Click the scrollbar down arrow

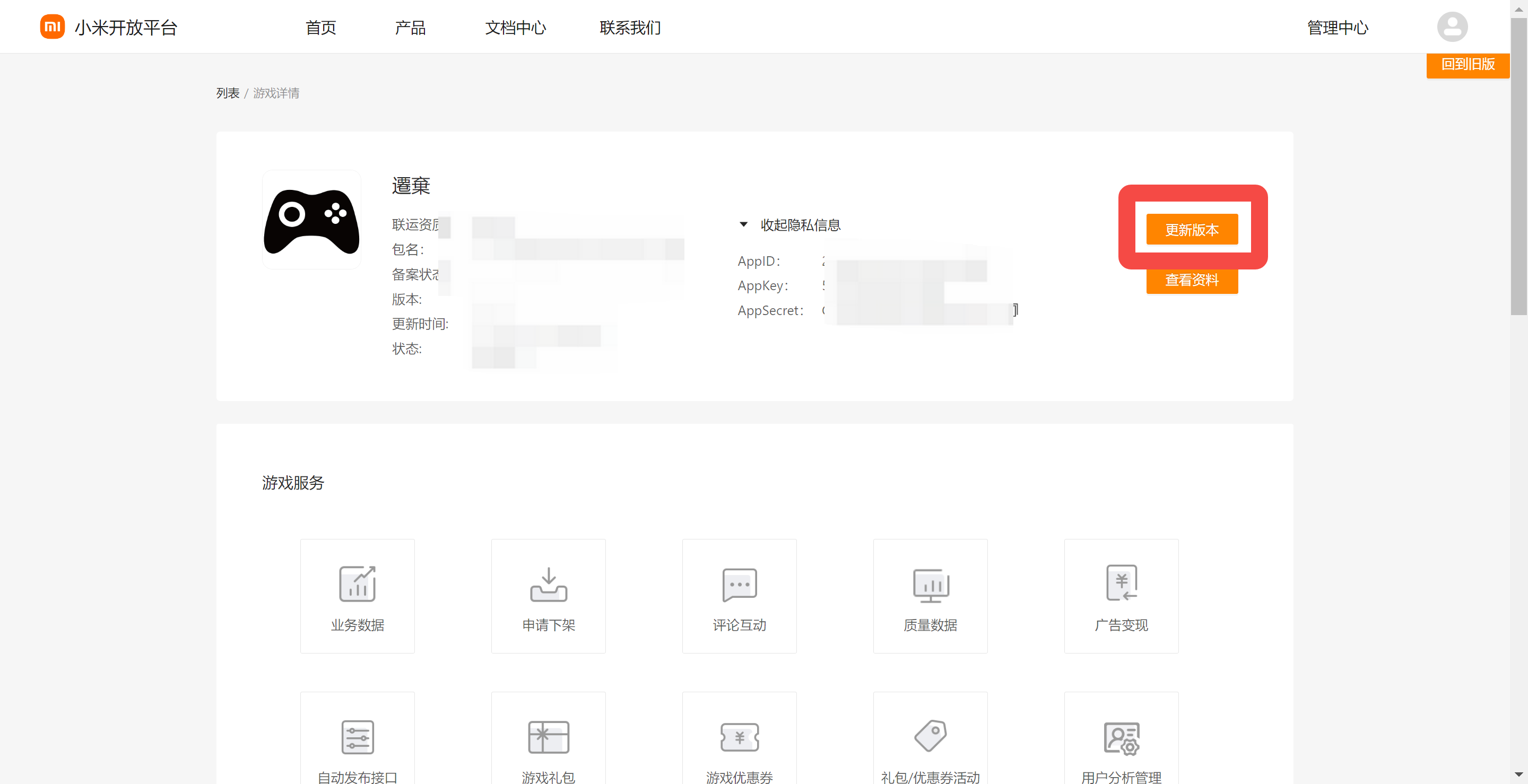(1518, 774)
